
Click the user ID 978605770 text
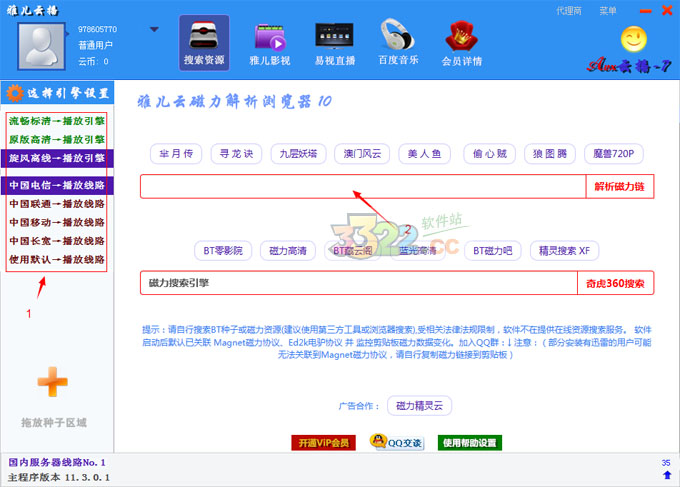(x=98, y=29)
